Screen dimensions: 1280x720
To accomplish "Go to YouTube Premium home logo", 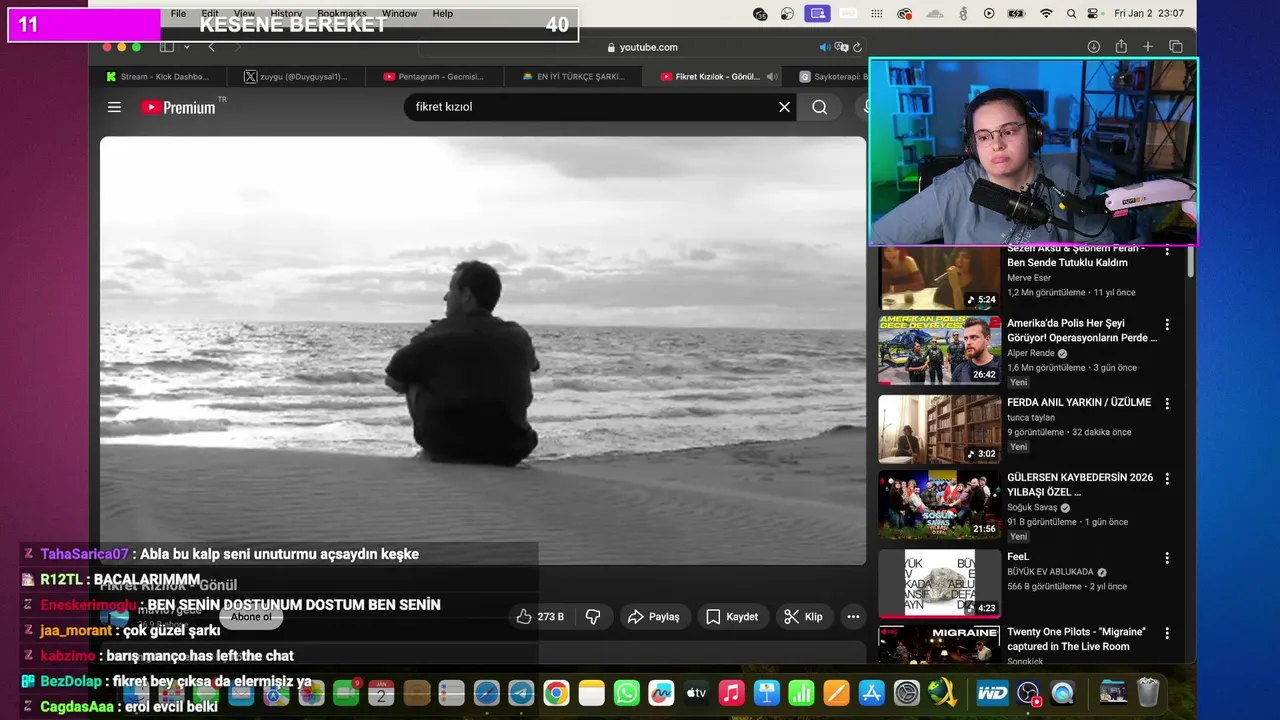I will tap(178, 107).
